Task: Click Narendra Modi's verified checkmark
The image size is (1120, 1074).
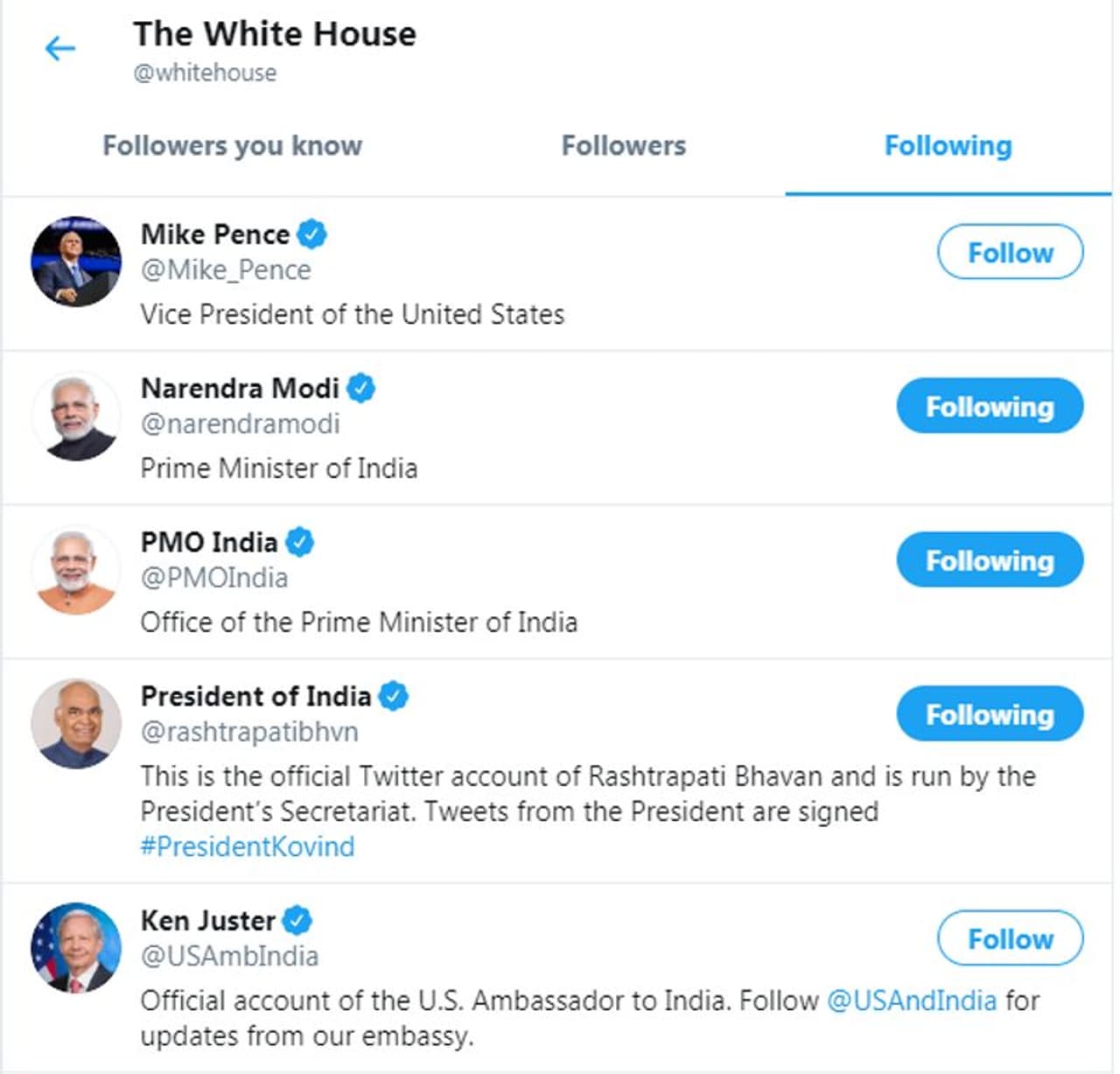Action: pyautogui.click(x=360, y=388)
